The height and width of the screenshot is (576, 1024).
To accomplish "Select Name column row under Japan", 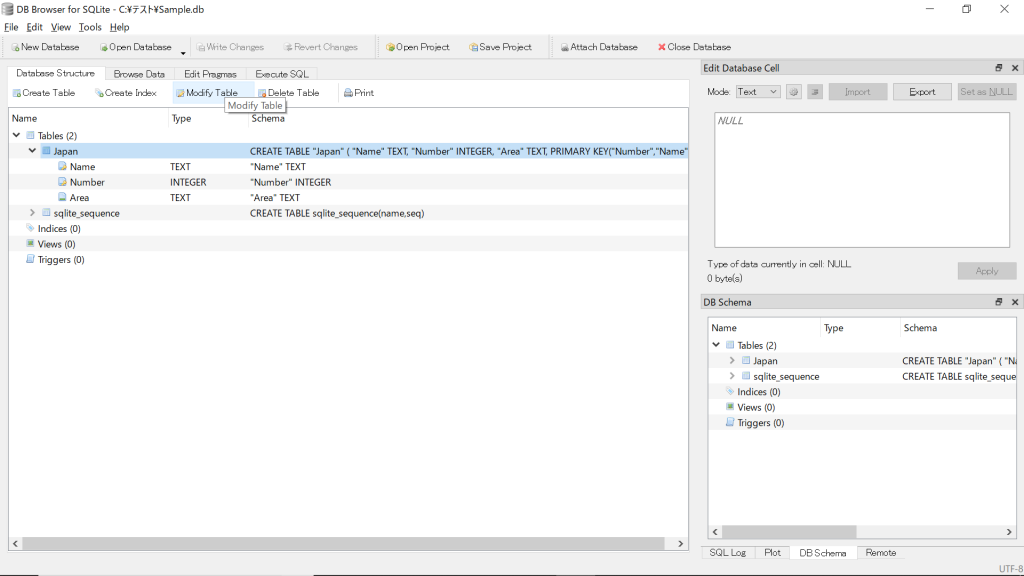I will point(349,167).
